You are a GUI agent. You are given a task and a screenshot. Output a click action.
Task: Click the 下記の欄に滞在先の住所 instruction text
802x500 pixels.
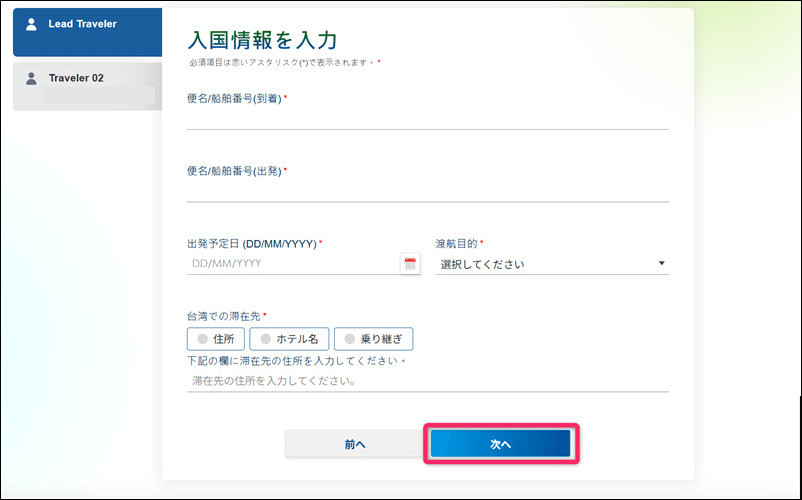tap(296, 360)
